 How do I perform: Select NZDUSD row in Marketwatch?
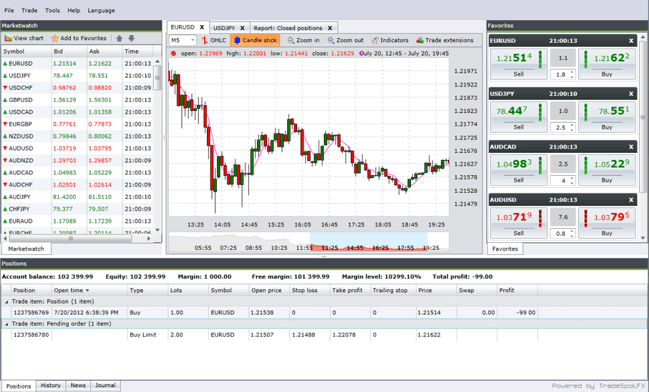coord(77,136)
